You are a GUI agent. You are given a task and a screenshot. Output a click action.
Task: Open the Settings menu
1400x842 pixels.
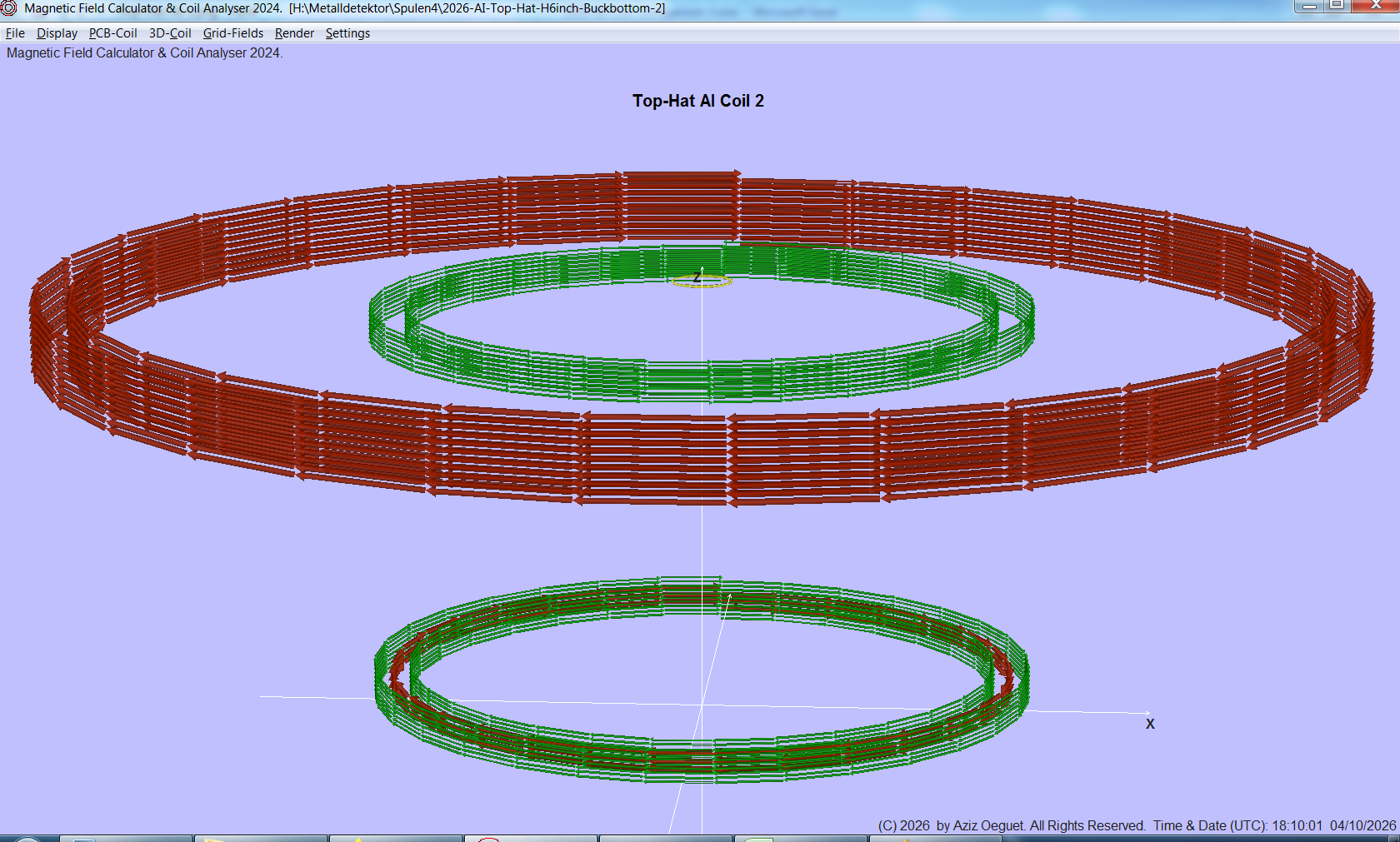pos(347,33)
